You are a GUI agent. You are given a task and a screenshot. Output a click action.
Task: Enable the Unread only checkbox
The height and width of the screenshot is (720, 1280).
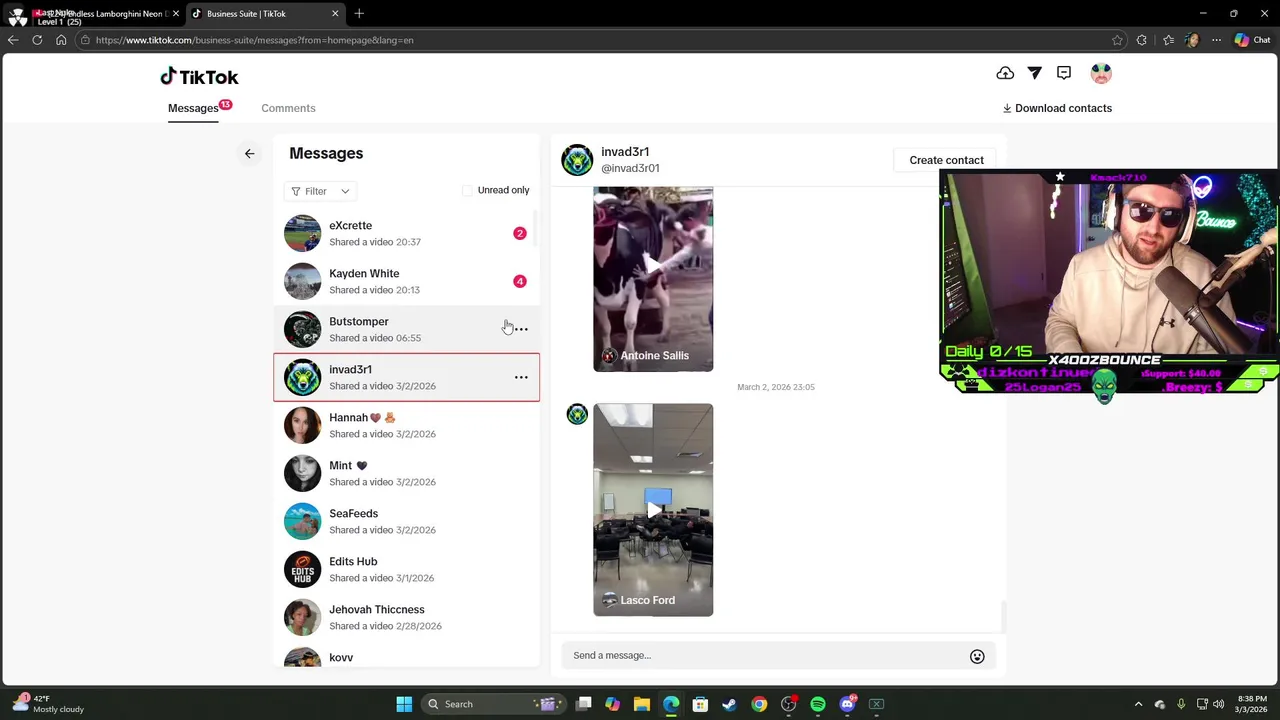tap(467, 190)
